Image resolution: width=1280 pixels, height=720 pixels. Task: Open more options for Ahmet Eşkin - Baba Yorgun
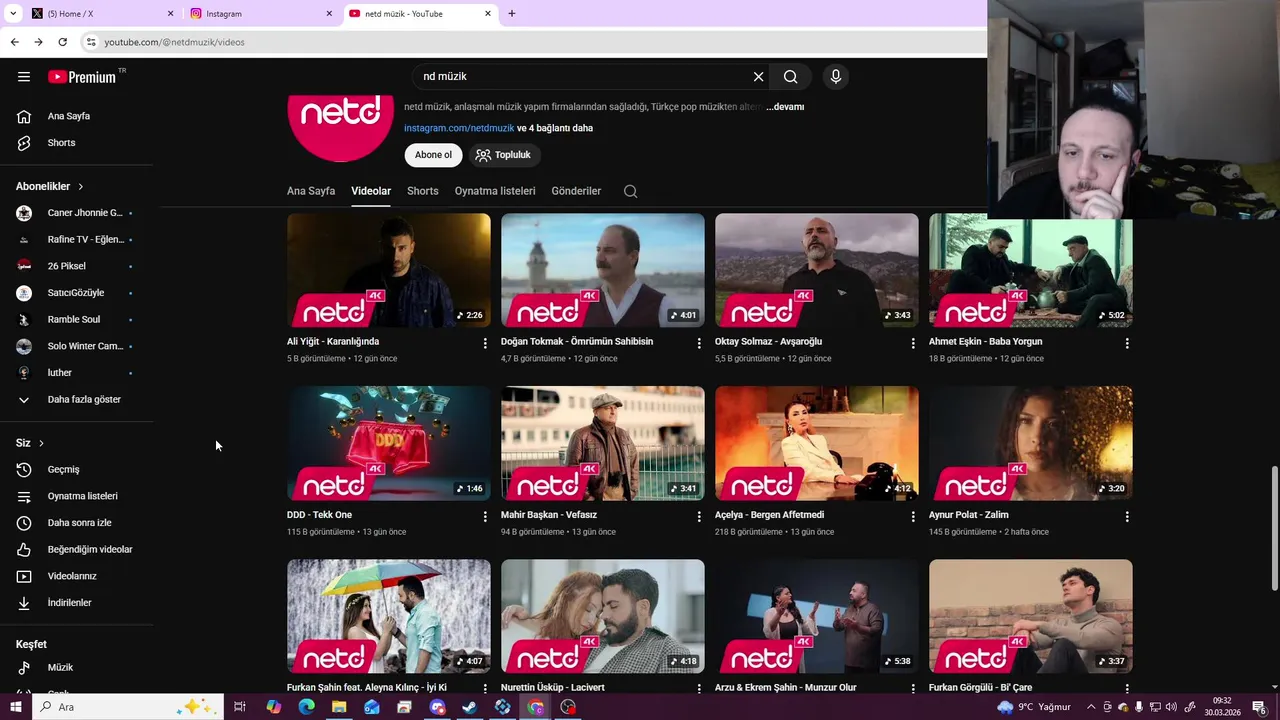click(1127, 343)
